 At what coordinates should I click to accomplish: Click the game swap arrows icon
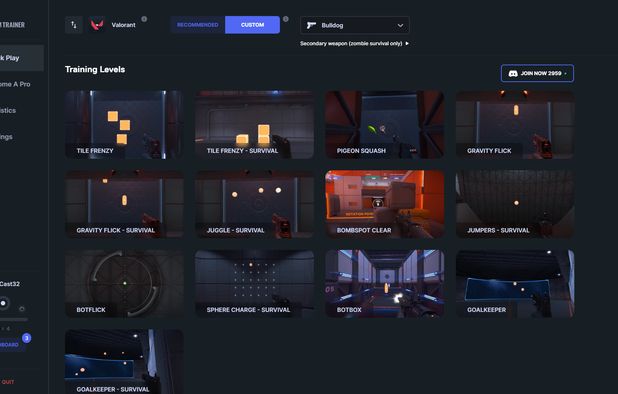point(74,25)
